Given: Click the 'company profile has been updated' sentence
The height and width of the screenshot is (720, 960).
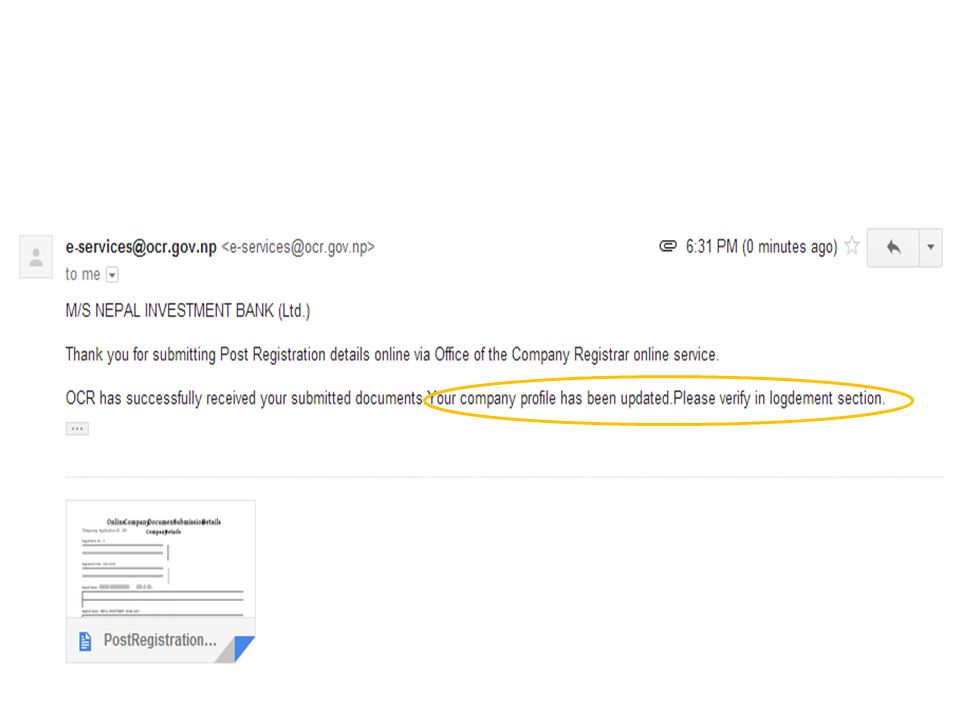Looking at the screenshot, I should [x=656, y=399].
